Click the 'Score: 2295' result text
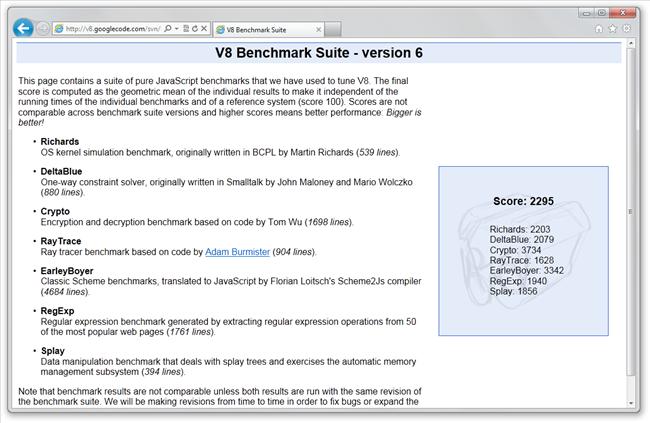Viewport: 650px width, 423px height. [523, 201]
